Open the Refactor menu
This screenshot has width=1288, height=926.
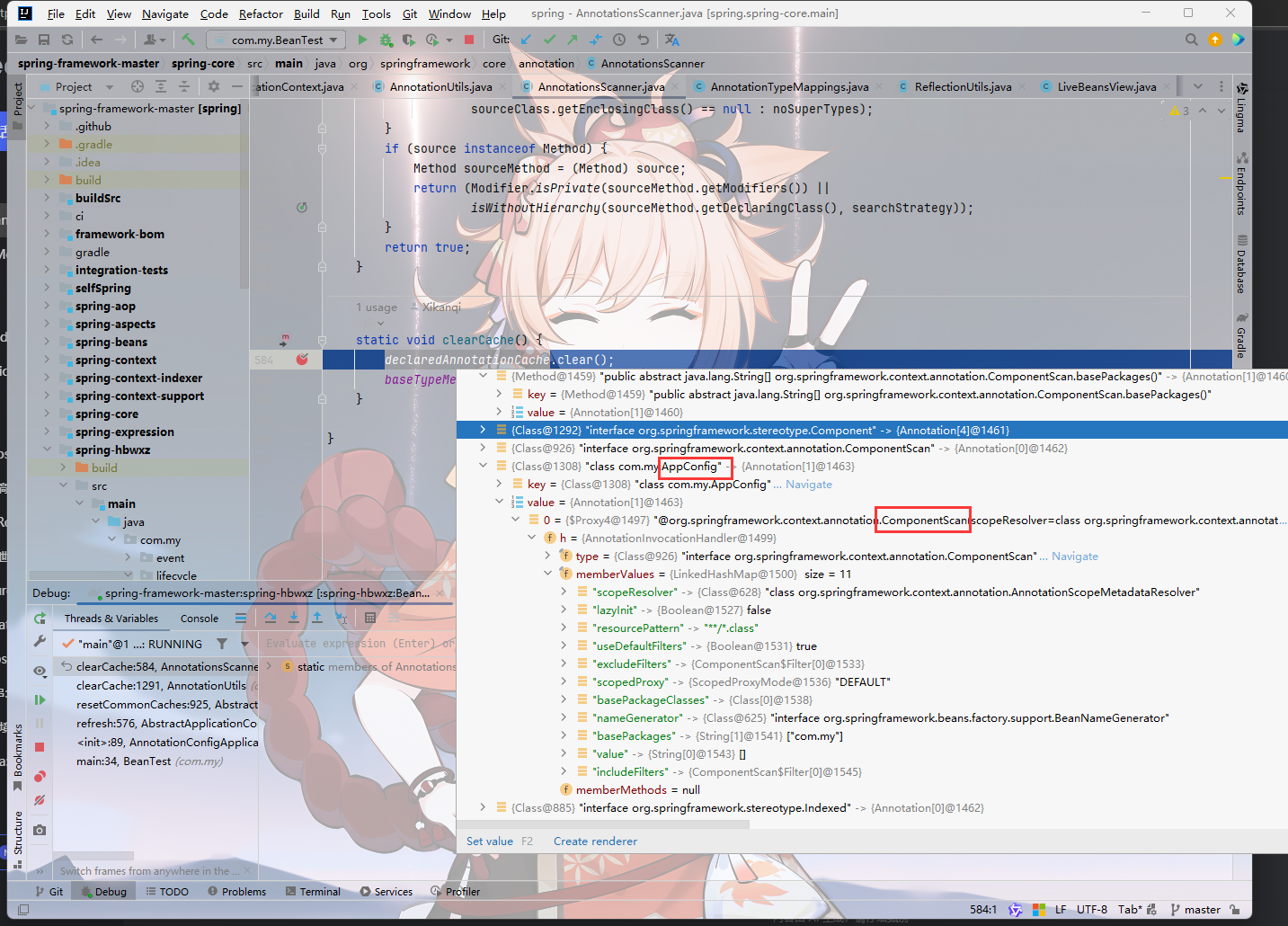261,13
